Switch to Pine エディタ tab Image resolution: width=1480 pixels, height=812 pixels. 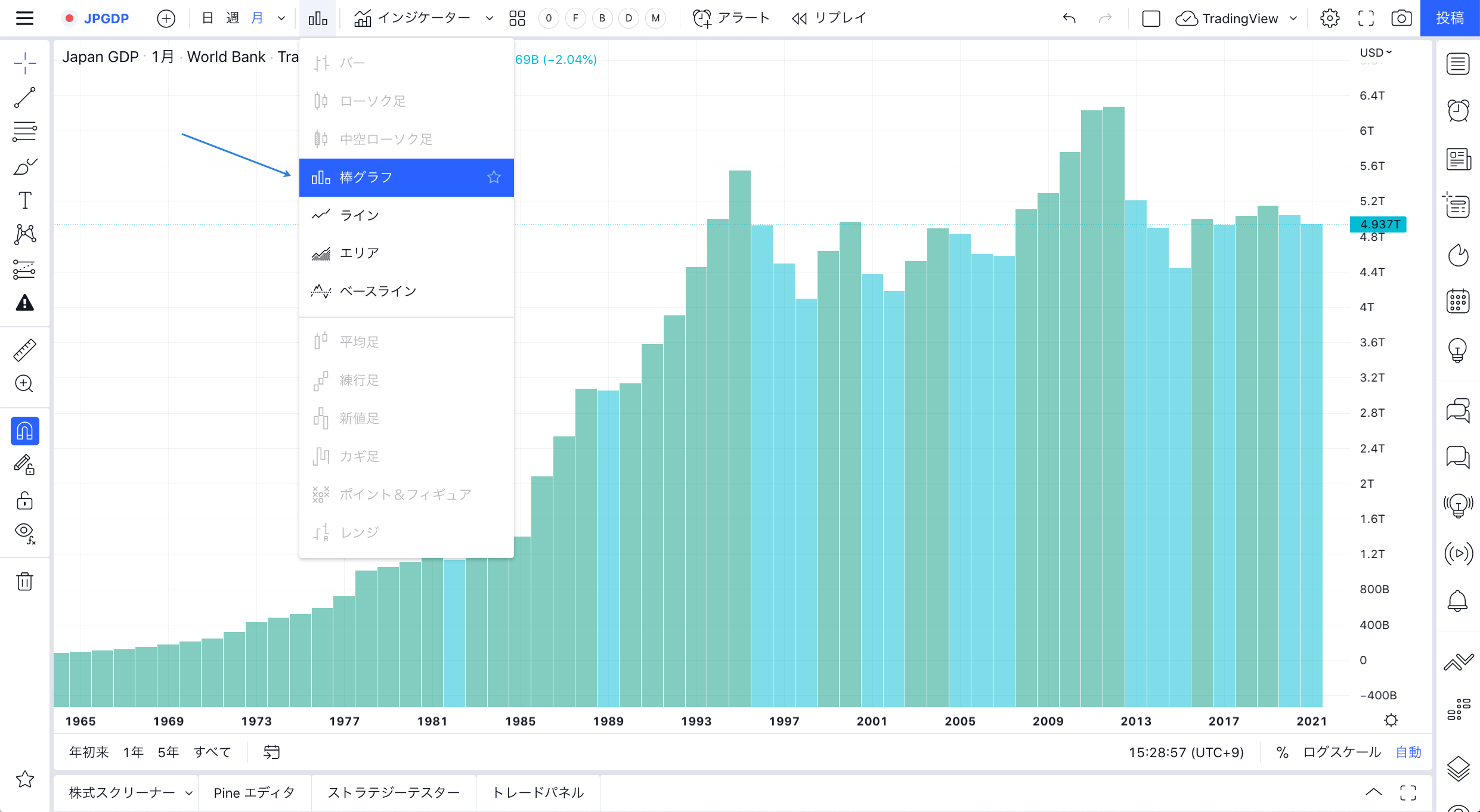254,793
